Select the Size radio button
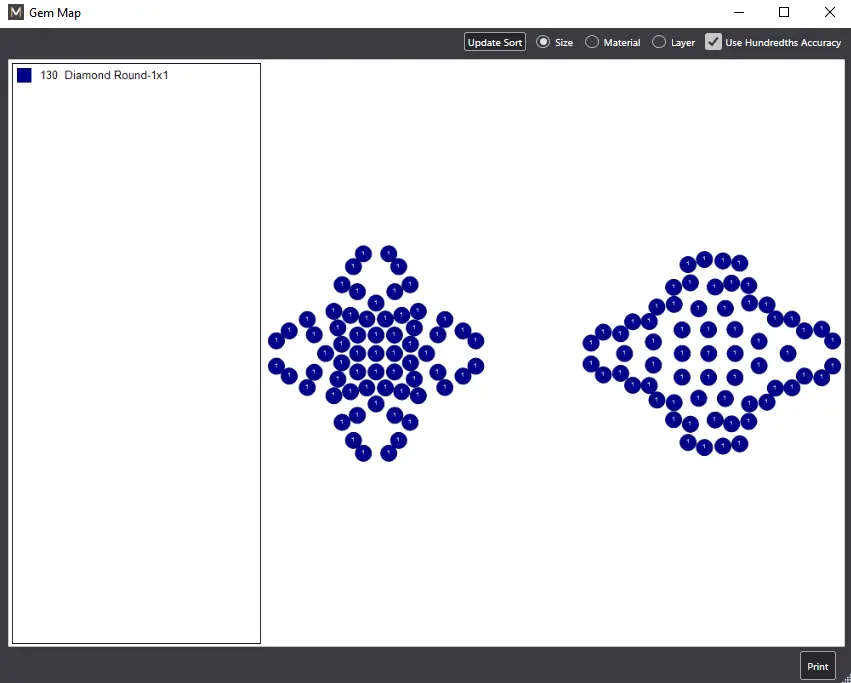Screen dimensions: 851x683 pos(543,42)
